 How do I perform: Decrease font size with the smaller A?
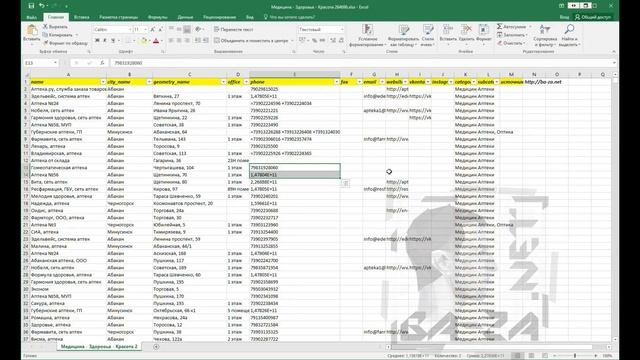159,29
